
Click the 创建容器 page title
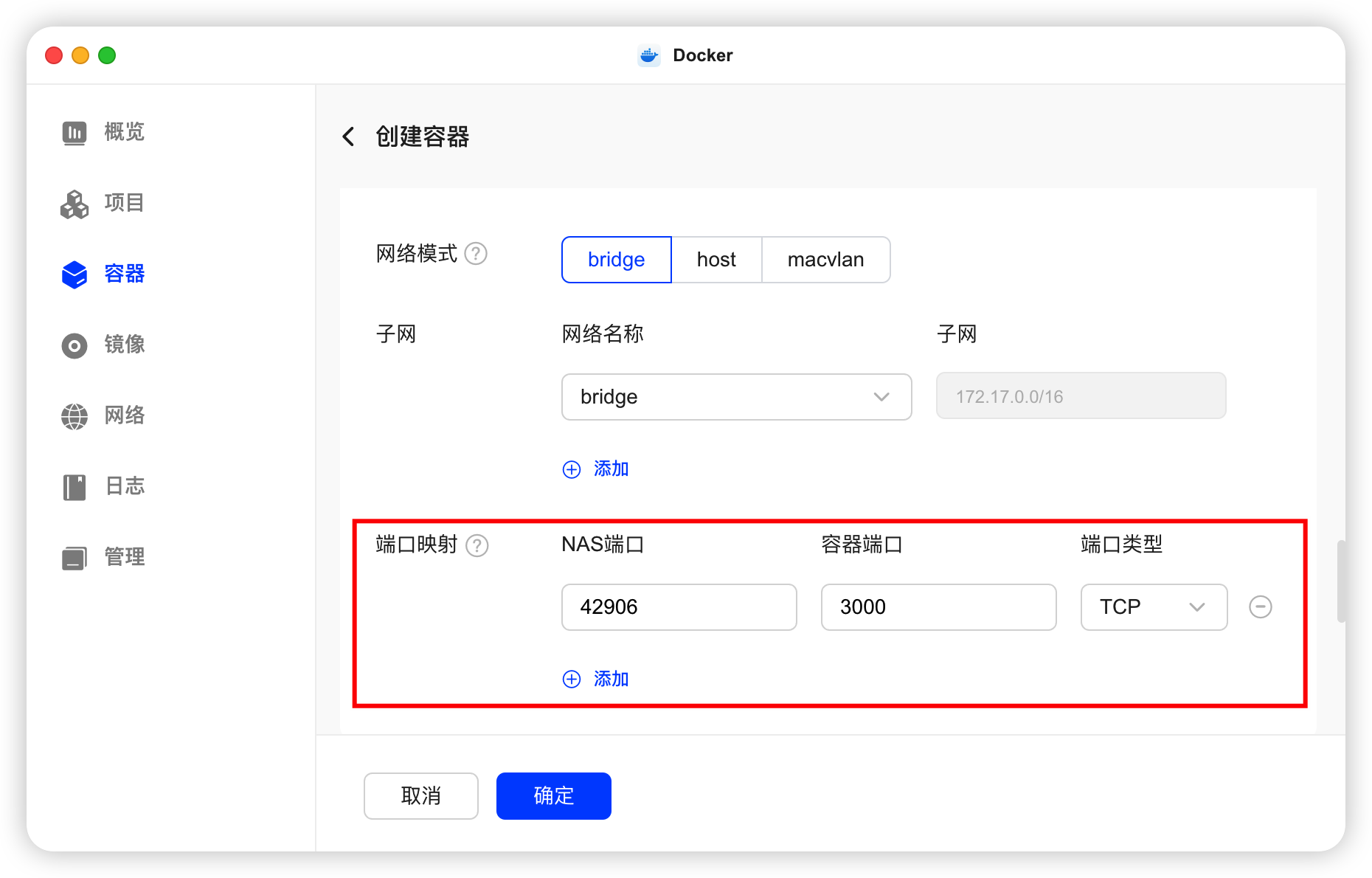(x=423, y=136)
